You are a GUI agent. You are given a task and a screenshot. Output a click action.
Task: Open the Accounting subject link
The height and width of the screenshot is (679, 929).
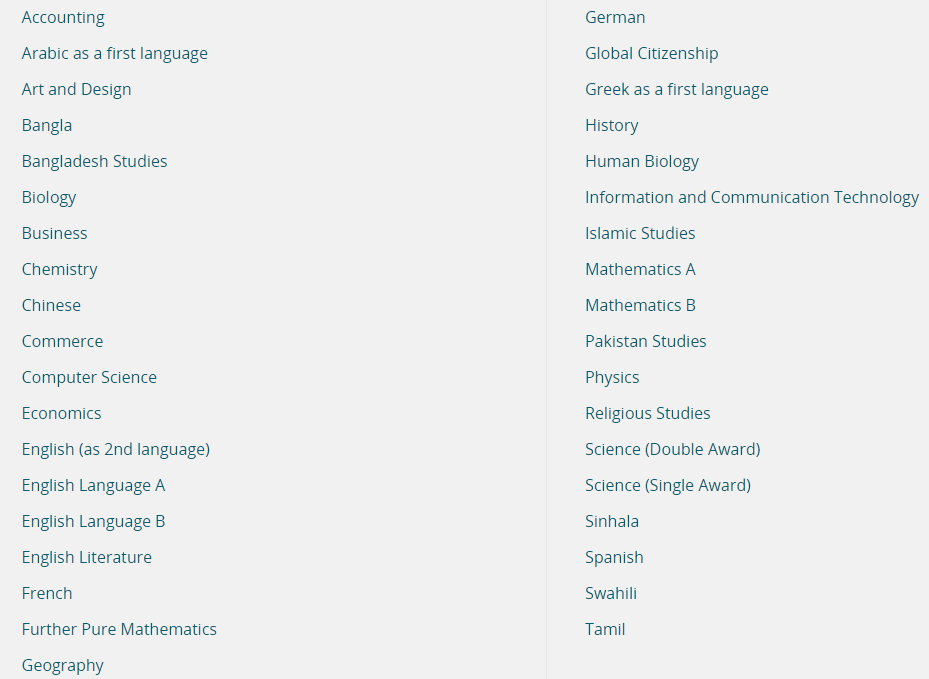(63, 18)
